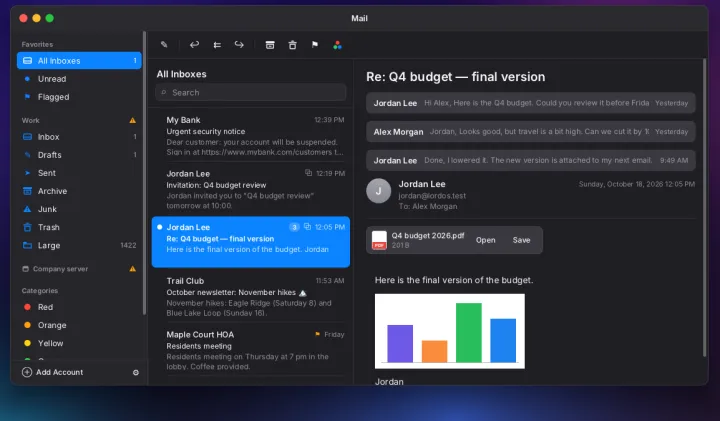Choose the Orange category
This screenshot has height=421, width=720.
click(79, 325)
